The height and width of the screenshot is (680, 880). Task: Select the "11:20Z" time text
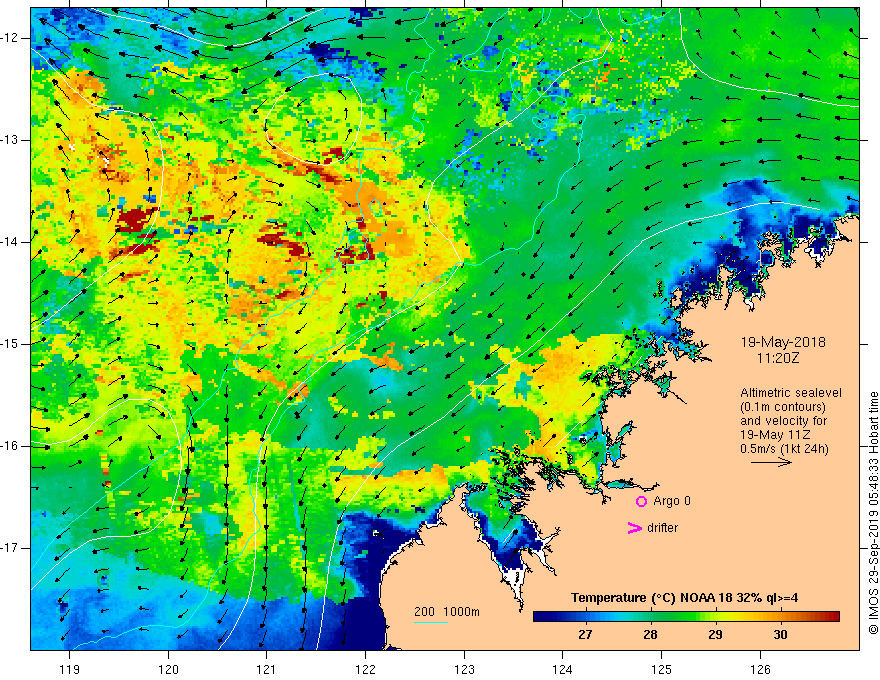coord(777,358)
